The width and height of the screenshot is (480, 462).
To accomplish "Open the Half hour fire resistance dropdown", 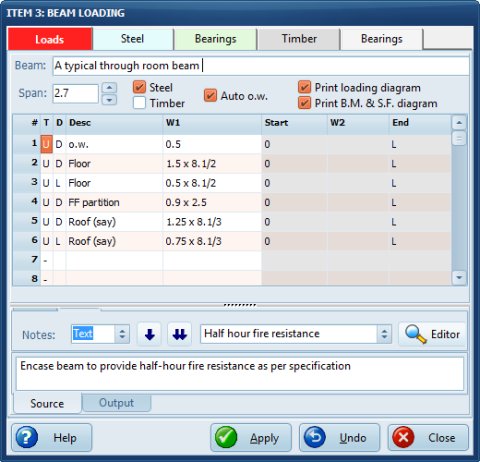I will (x=384, y=334).
